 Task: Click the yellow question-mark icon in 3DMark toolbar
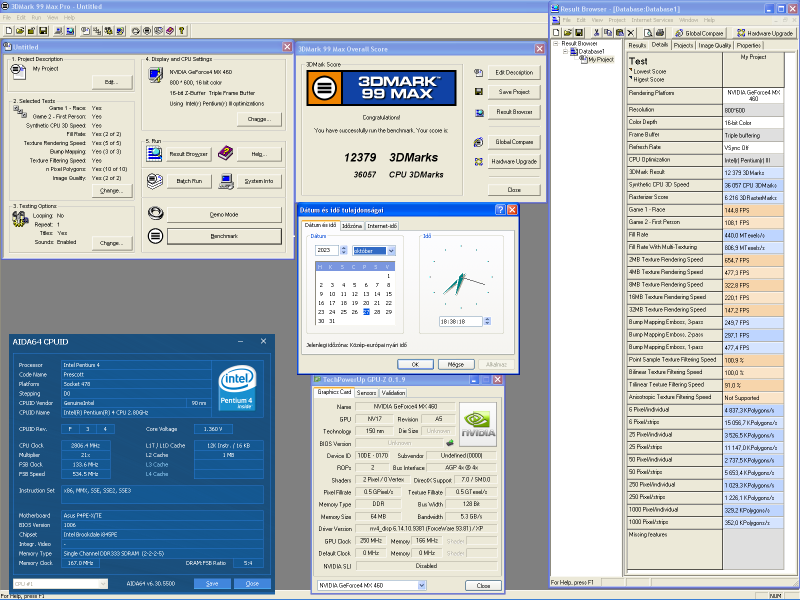point(182,31)
